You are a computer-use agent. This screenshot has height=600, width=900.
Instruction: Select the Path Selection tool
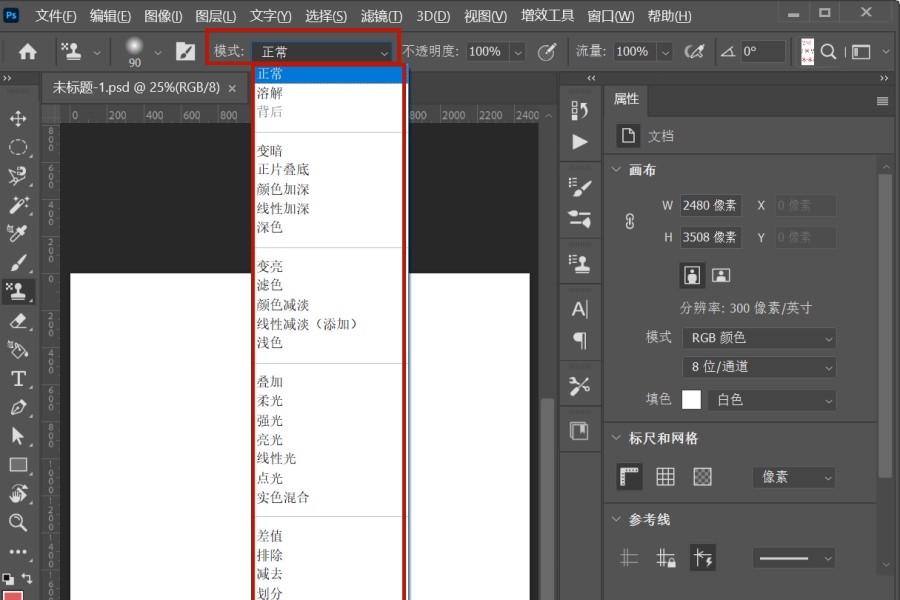[x=18, y=436]
